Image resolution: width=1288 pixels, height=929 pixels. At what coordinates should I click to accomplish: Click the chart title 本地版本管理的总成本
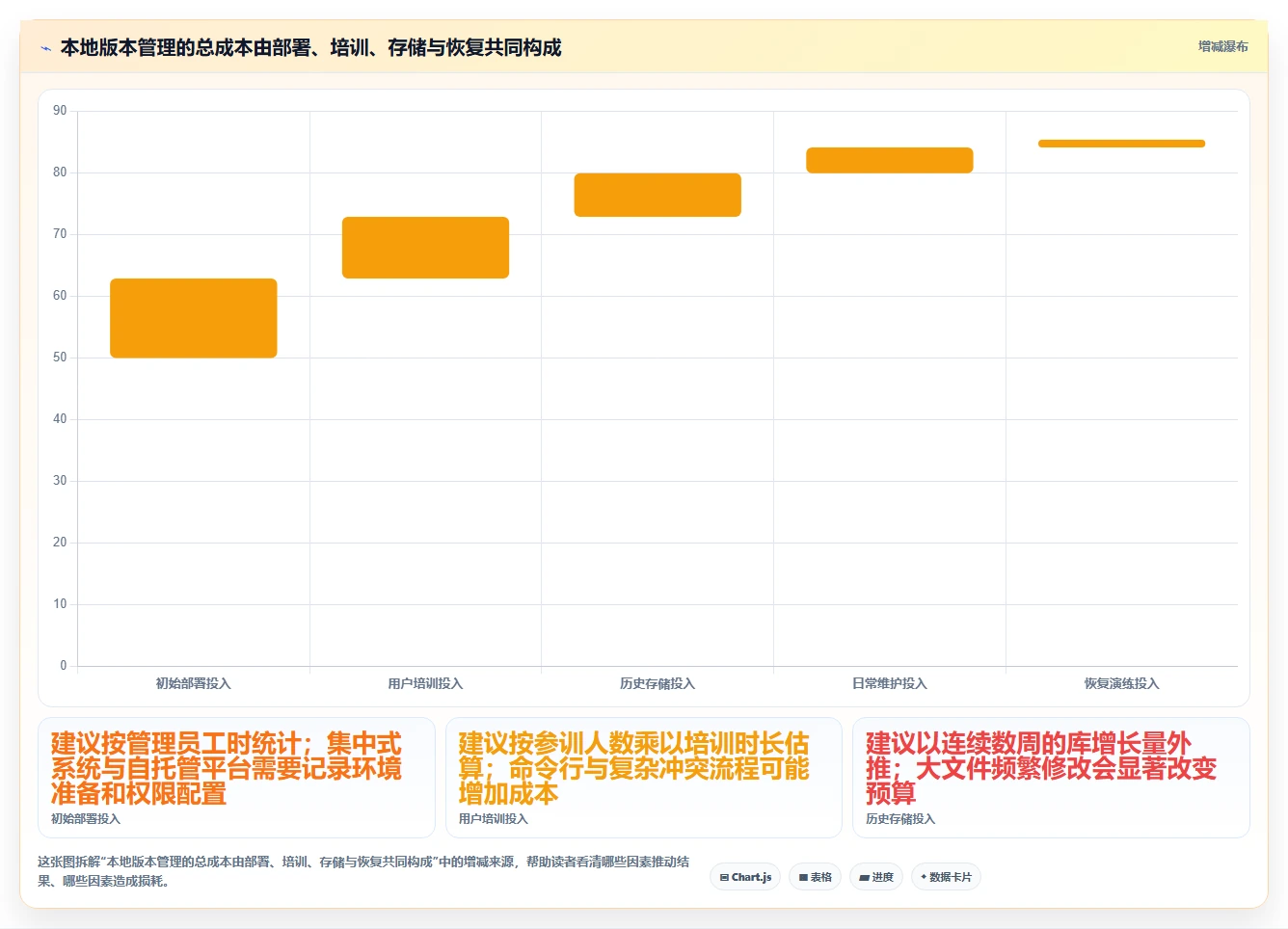click(310, 47)
